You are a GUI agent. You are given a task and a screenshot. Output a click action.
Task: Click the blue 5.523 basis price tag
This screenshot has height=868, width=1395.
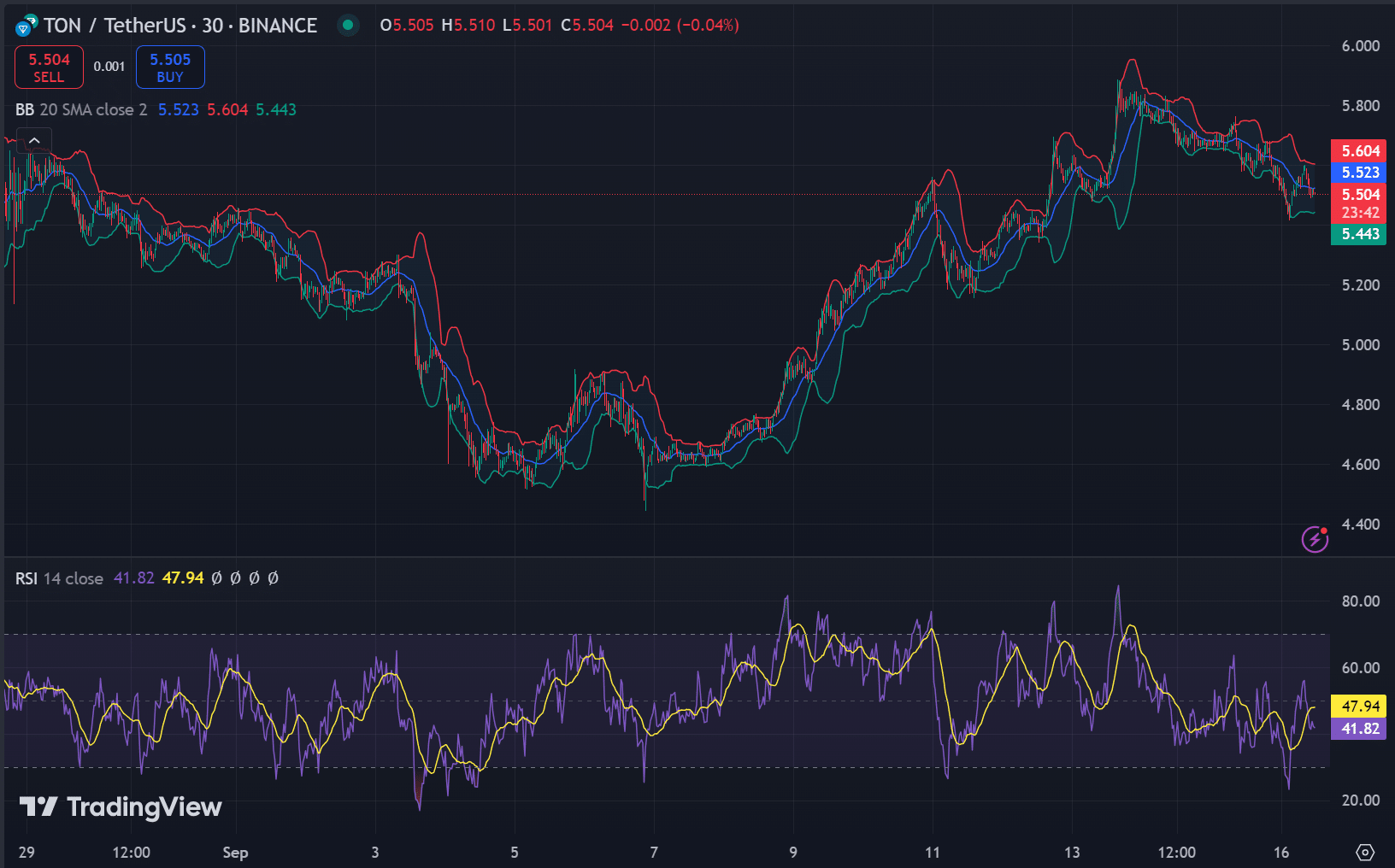[1359, 173]
